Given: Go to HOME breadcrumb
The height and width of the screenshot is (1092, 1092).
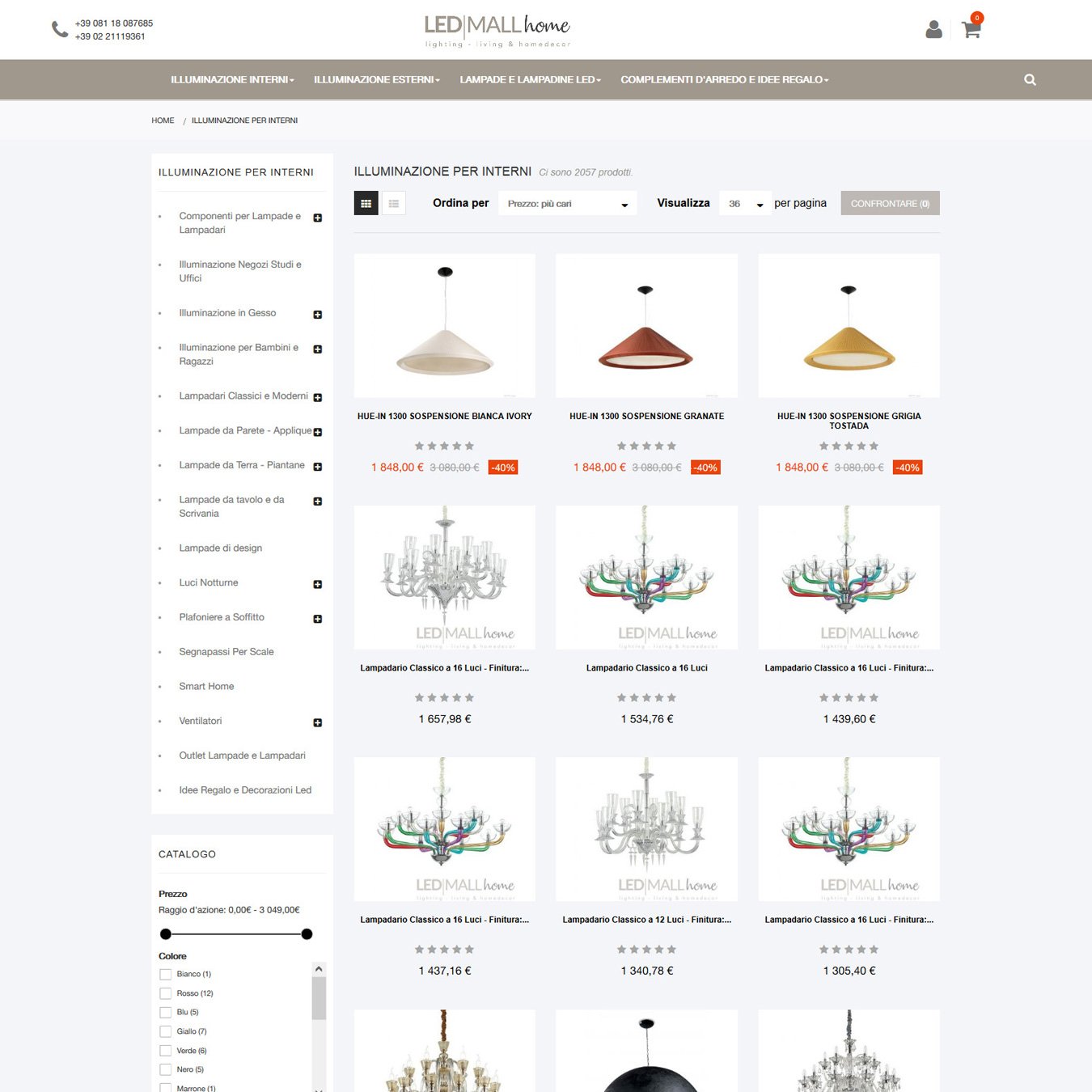Looking at the screenshot, I should [x=163, y=121].
